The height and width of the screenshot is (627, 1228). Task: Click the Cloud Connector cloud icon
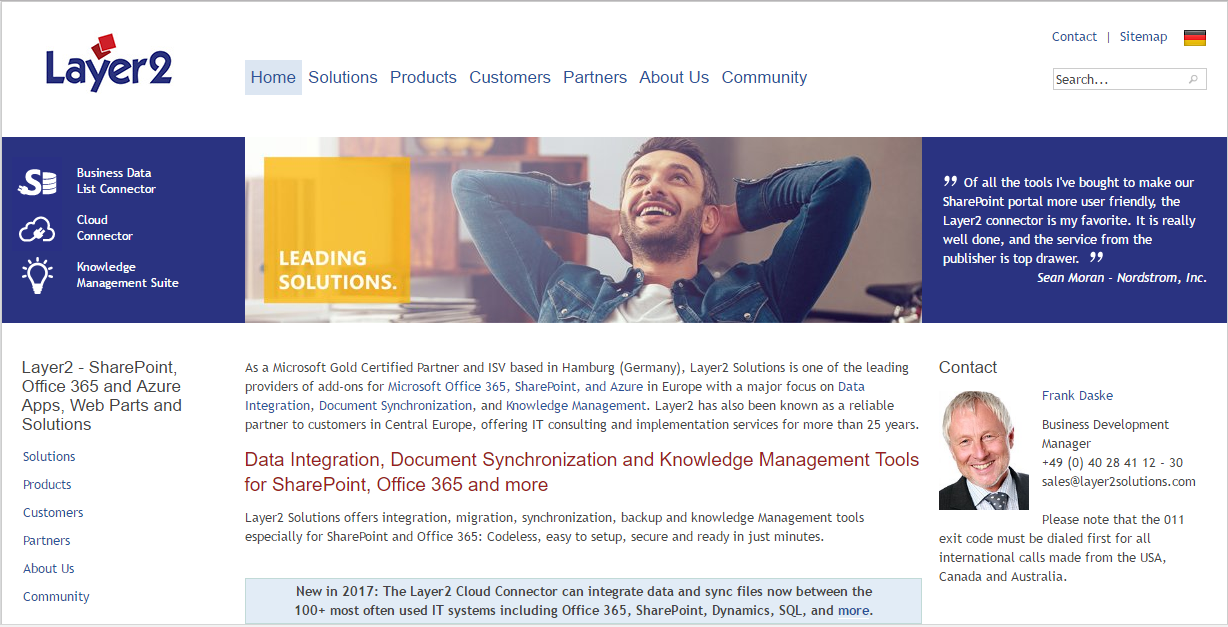point(36,228)
